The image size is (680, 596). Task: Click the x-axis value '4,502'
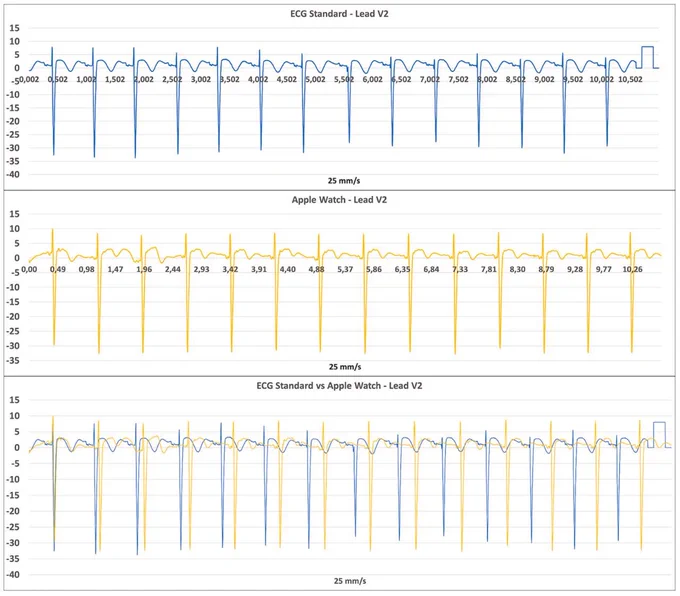287,79
